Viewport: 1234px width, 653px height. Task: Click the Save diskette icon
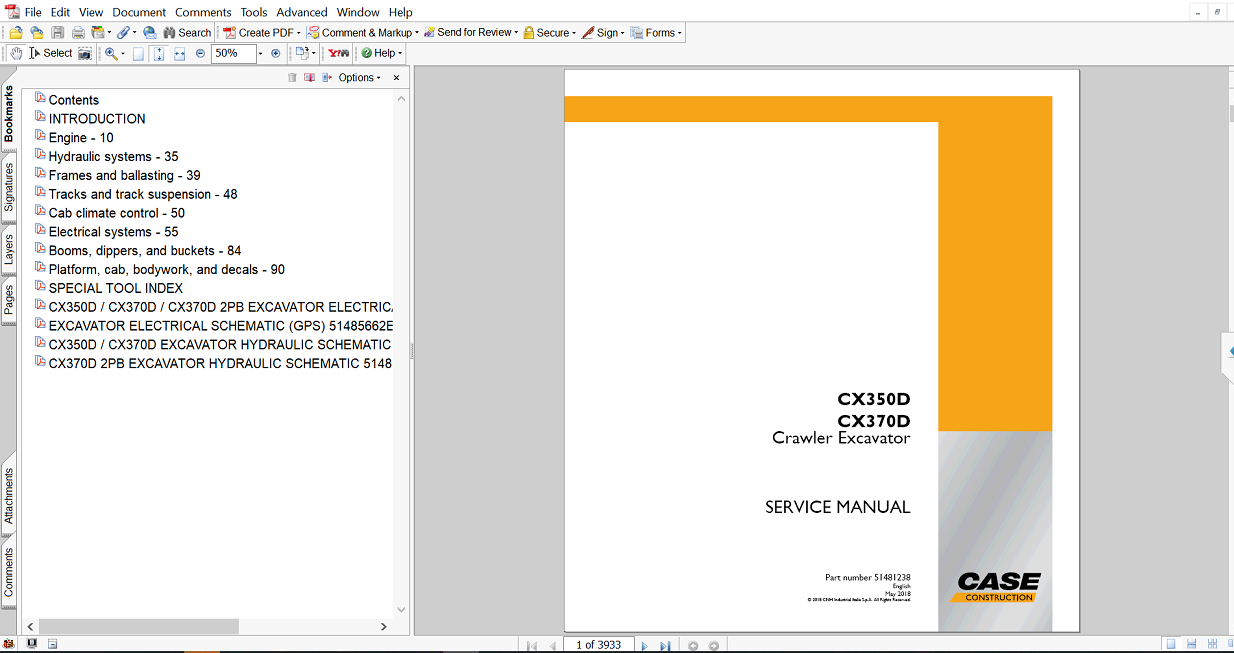58,33
